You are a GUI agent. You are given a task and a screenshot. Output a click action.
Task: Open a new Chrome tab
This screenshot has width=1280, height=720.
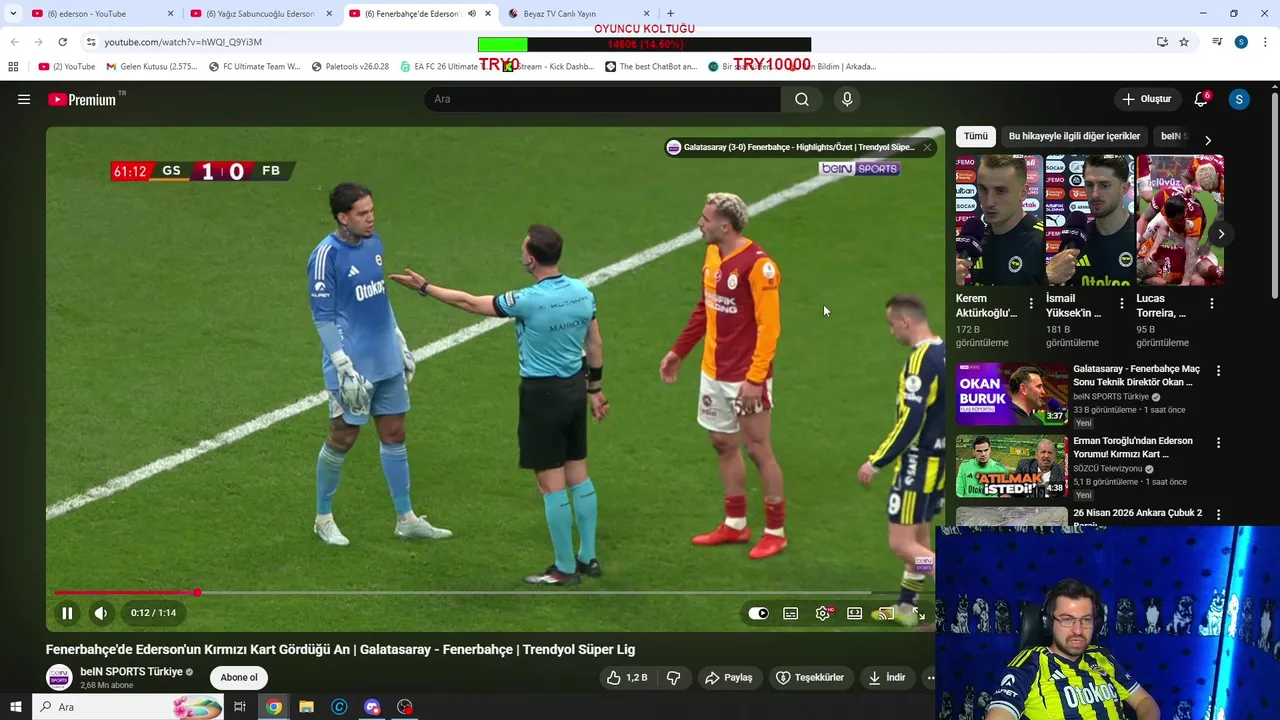[x=670, y=14]
